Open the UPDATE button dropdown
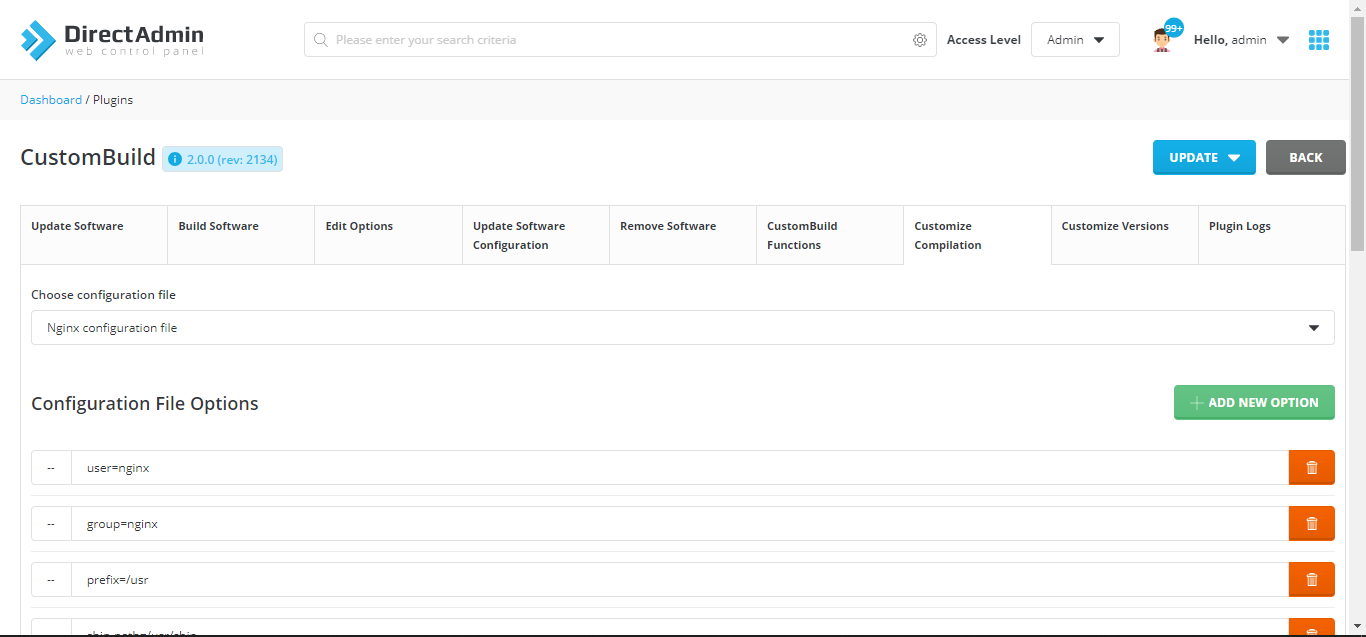 1204,157
